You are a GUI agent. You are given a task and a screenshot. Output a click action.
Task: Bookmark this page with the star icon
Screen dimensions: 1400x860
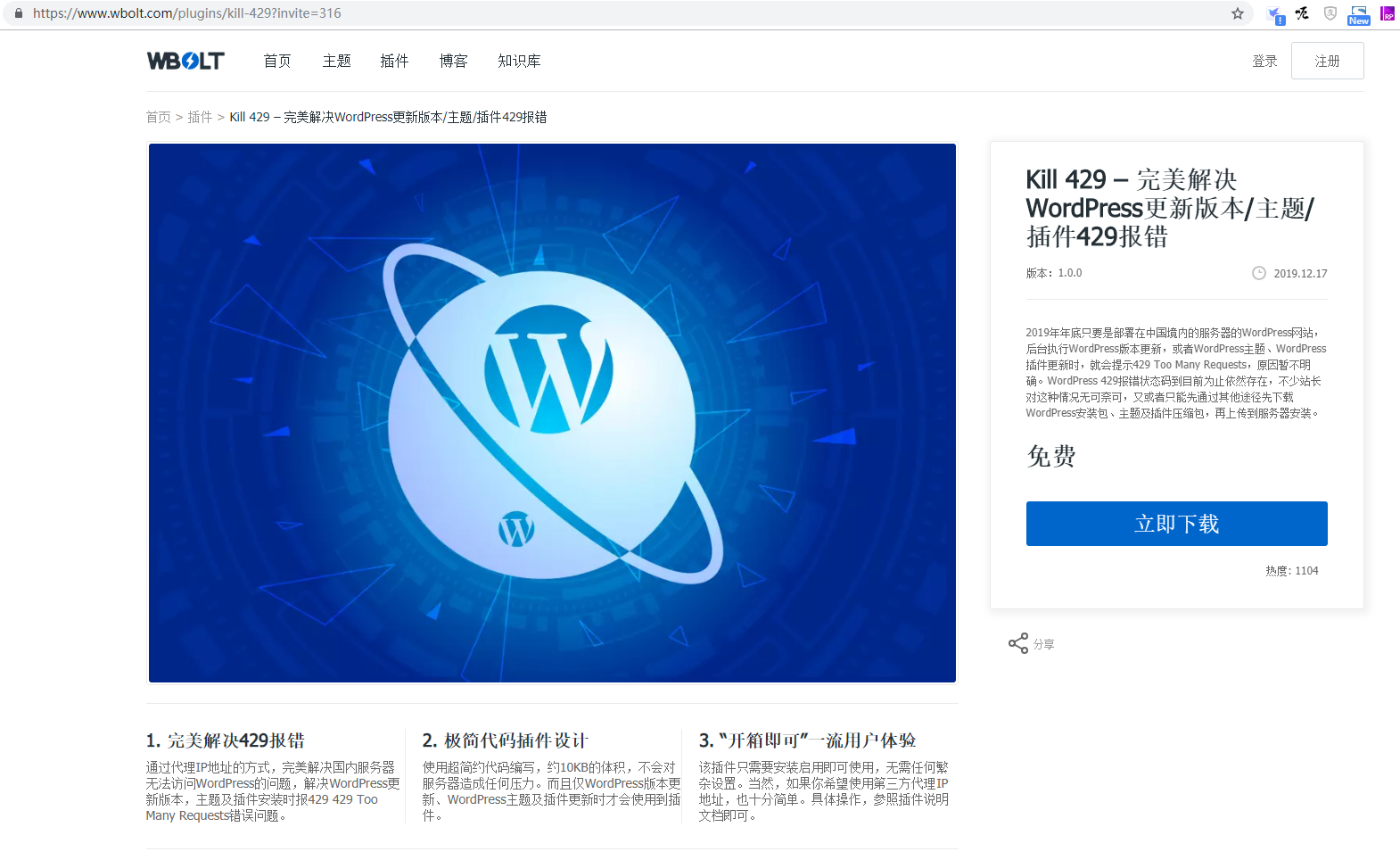point(1238,13)
